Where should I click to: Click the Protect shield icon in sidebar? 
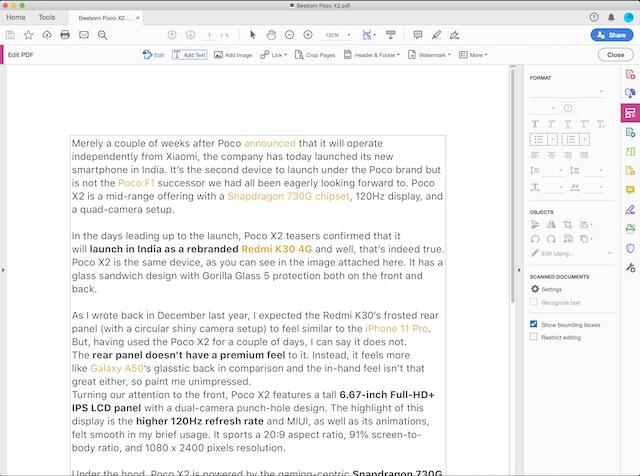629,248
